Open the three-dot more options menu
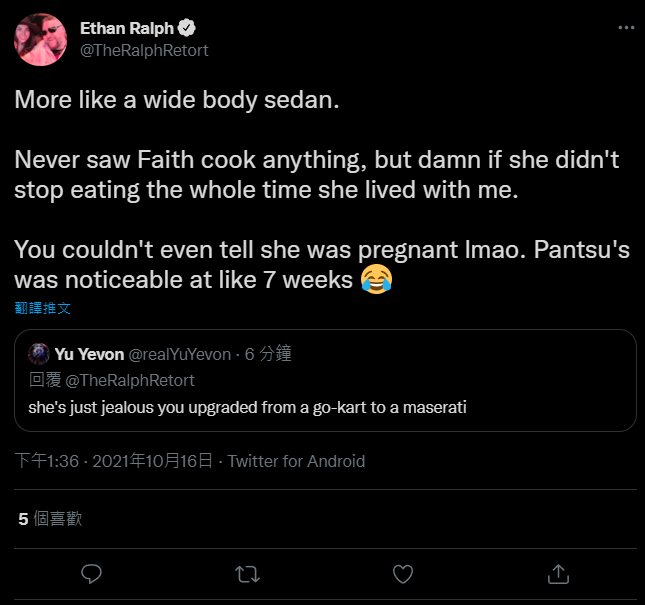The width and height of the screenshot is (645, 605). coord(626,28)
